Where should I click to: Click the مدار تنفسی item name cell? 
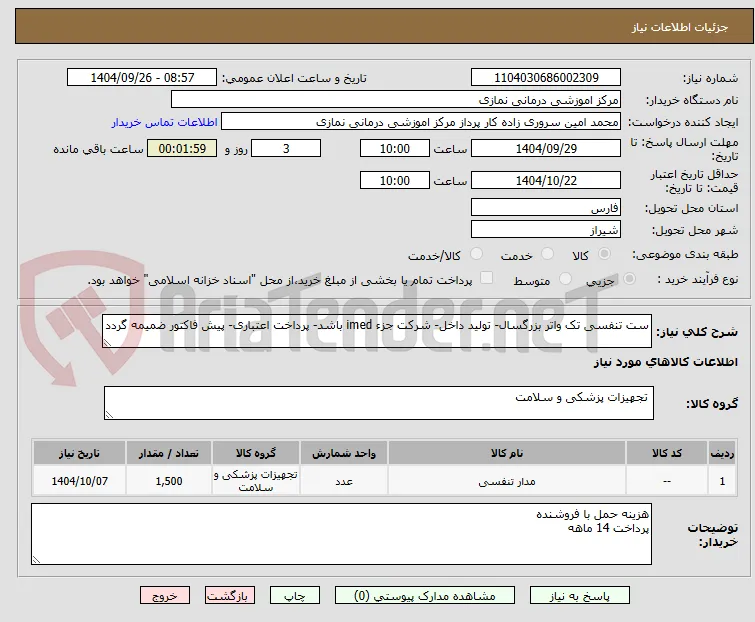(507, 481)
